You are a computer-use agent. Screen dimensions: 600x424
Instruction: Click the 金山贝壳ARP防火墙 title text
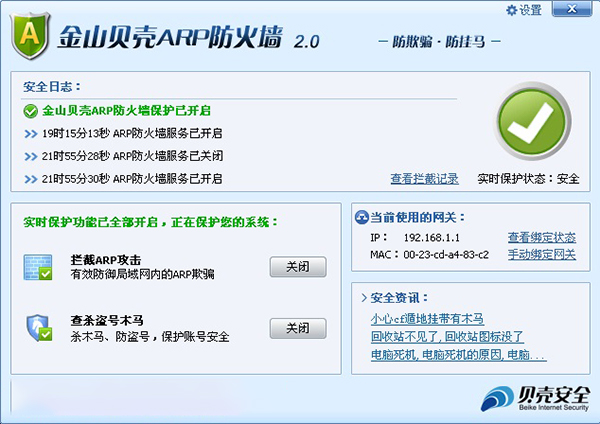click(171, 38)
